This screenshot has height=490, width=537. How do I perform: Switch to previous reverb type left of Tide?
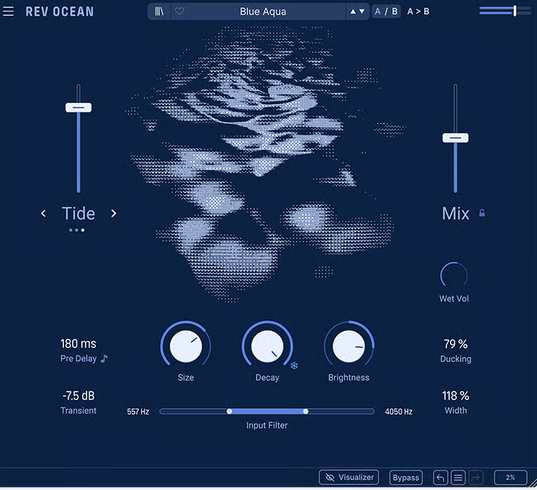point(43,213)
